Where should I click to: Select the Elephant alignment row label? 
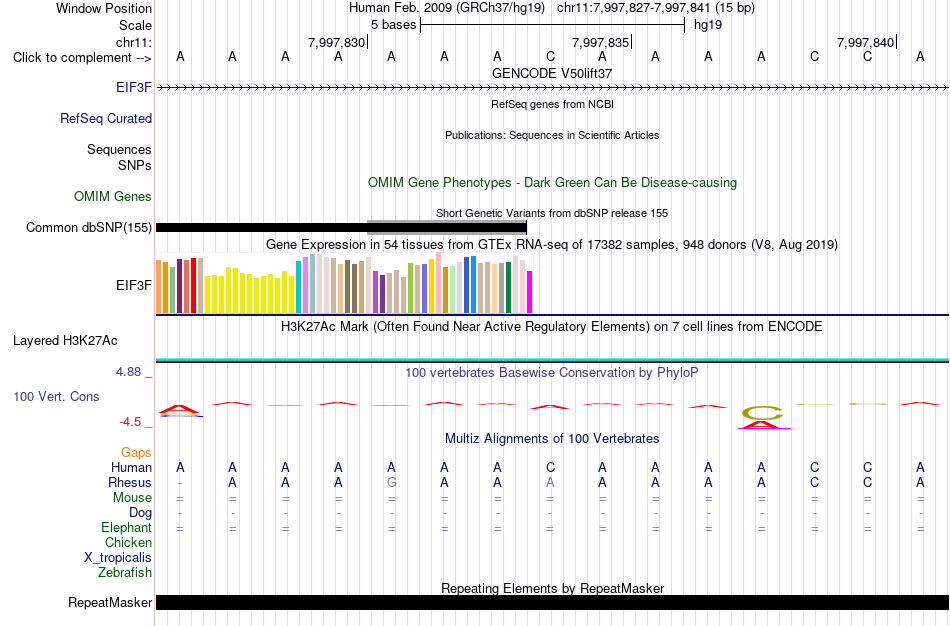pos(126,527)
